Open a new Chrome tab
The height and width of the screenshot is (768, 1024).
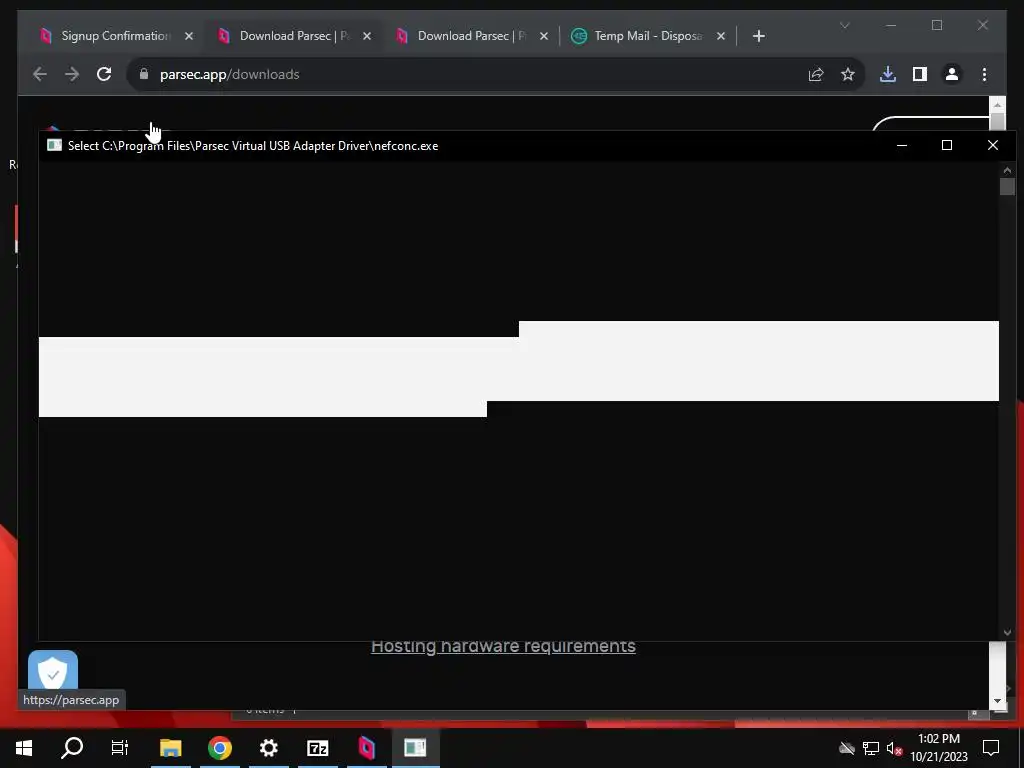pos(758,36)
